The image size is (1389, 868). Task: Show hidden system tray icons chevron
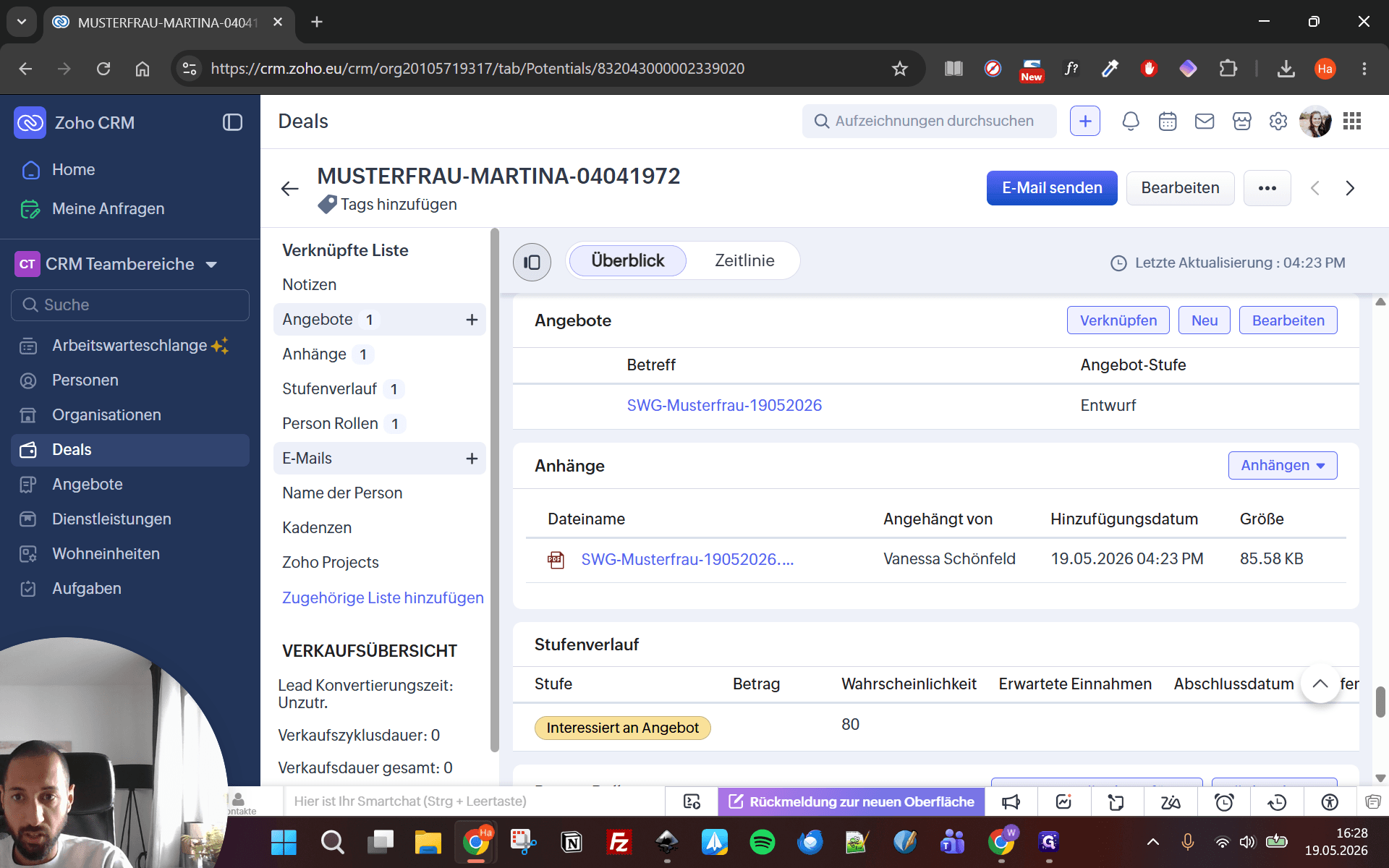click(1153, 842)
